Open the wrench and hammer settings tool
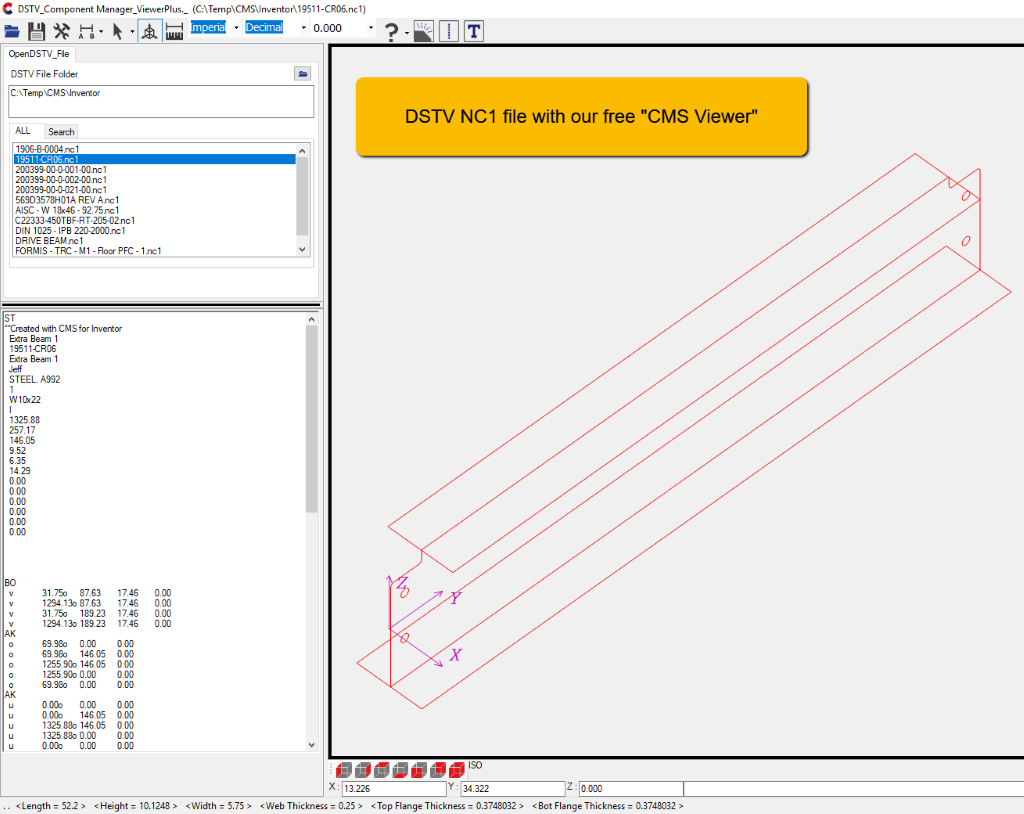 [61, 31]
